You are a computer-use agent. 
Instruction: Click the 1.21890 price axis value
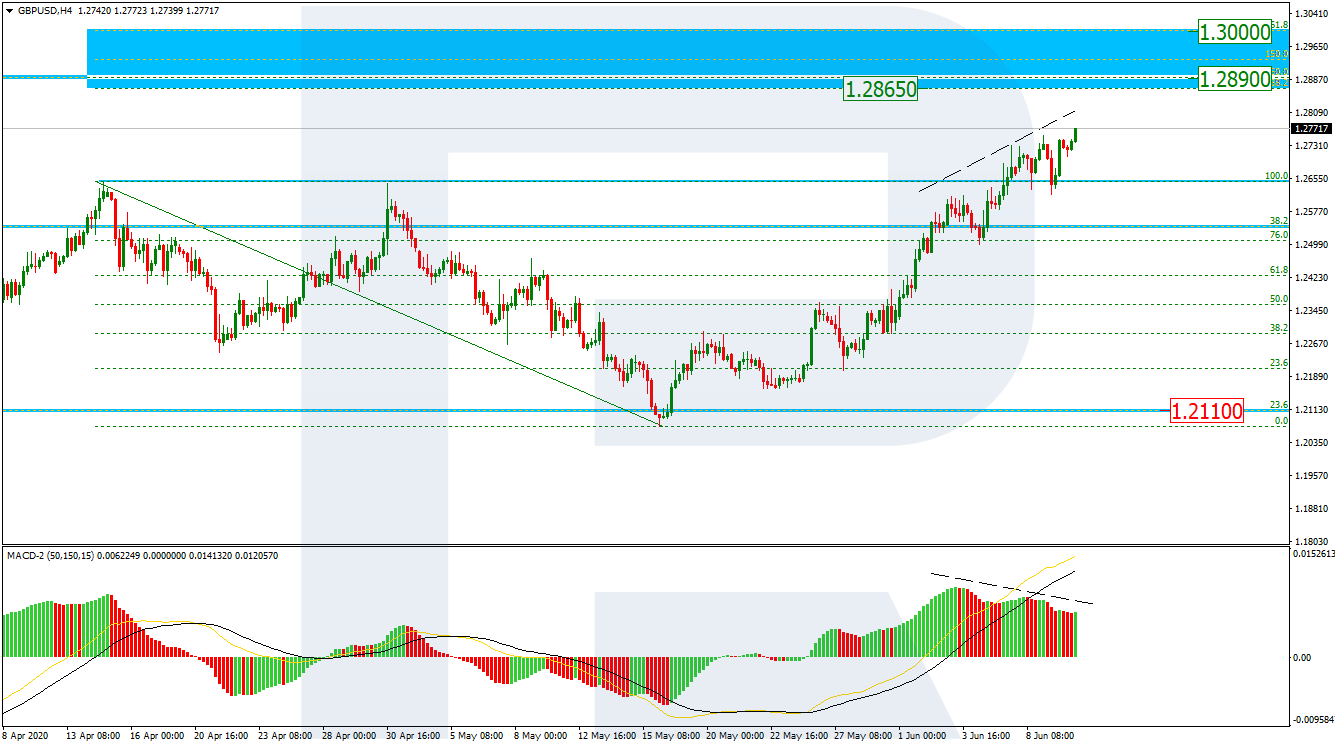coord(1310,377)
